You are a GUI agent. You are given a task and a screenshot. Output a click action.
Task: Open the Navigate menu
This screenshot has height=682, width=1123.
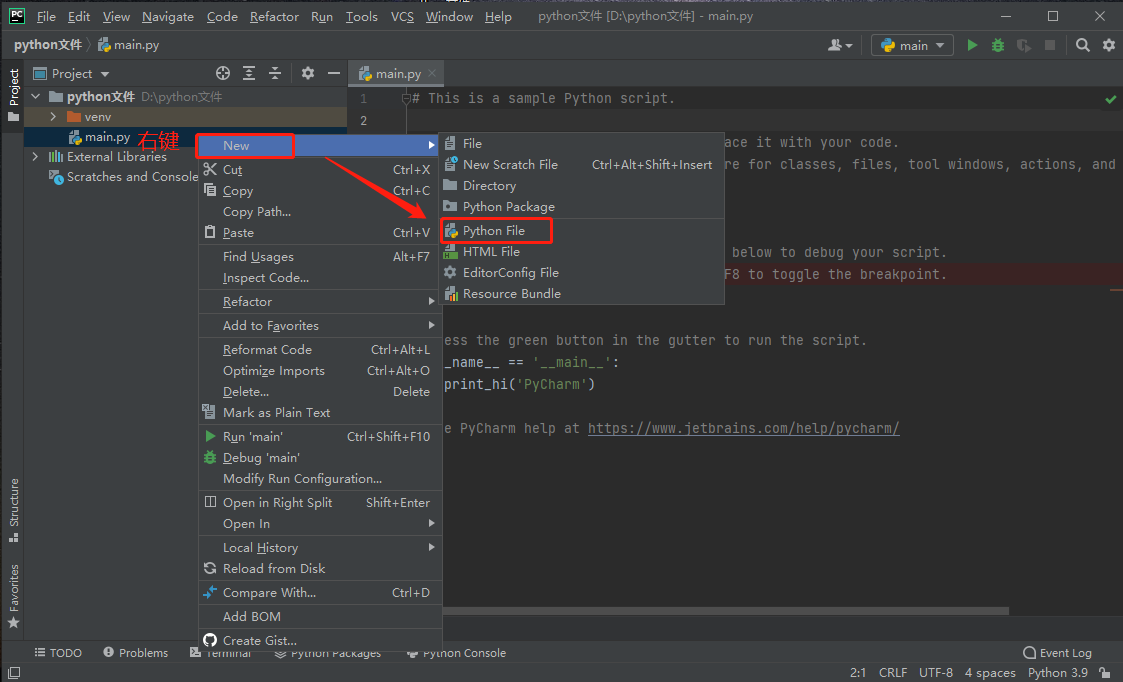[x=168, y=16]
